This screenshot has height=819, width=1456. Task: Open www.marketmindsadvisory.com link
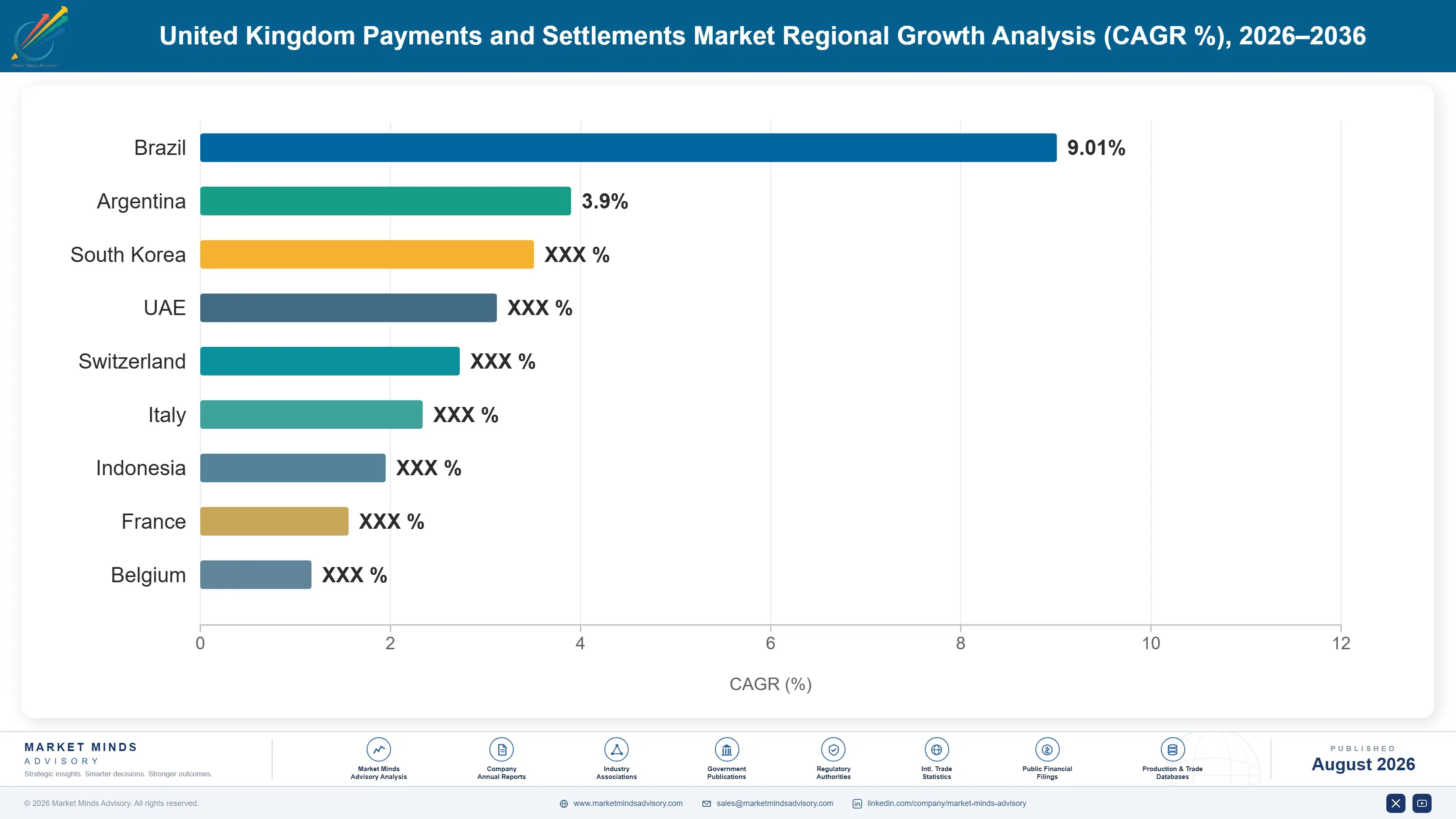click(x=628, y=803)
